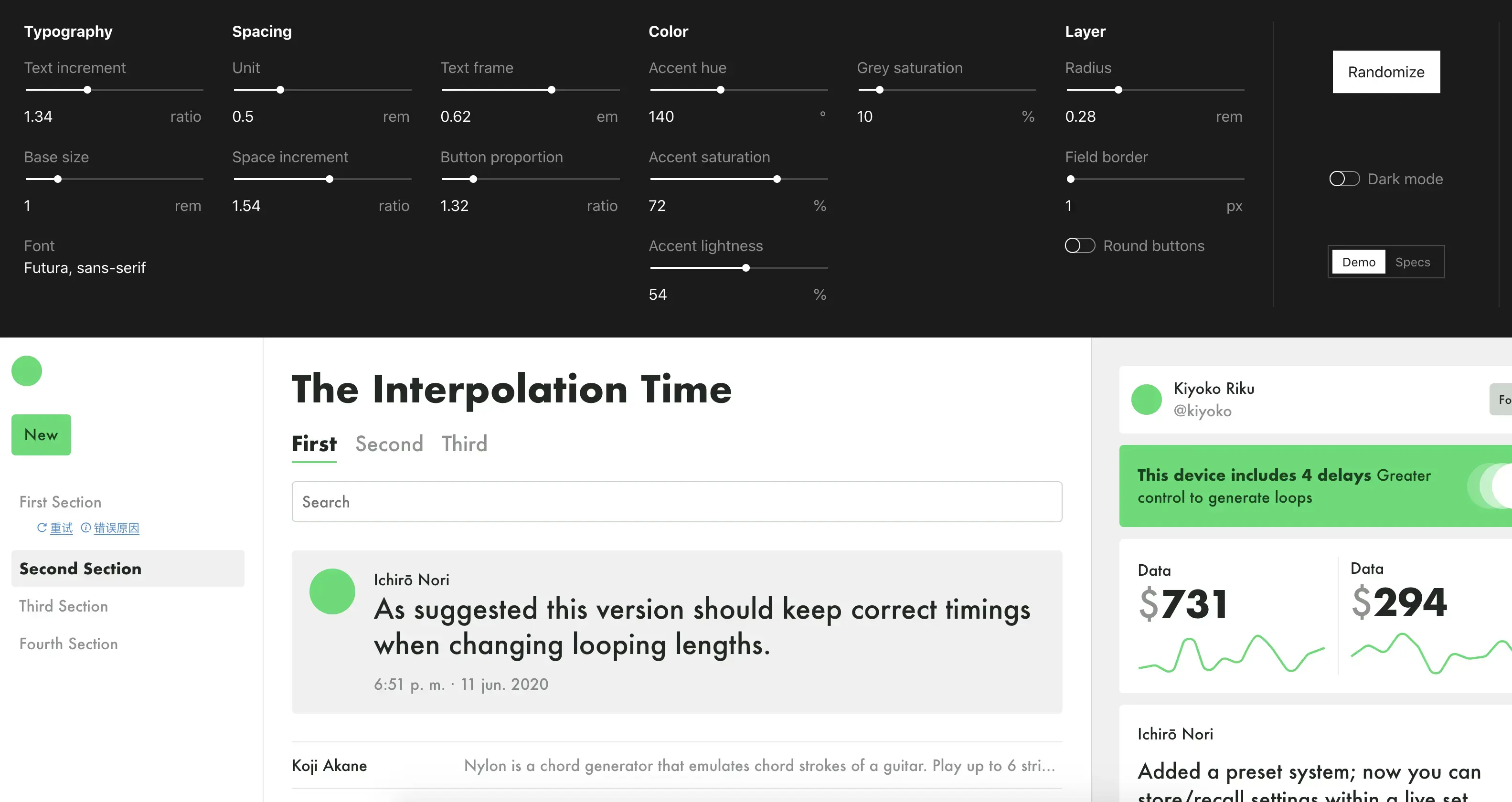
Task: Select Third Section in sidebar
Action: [64, 606]
